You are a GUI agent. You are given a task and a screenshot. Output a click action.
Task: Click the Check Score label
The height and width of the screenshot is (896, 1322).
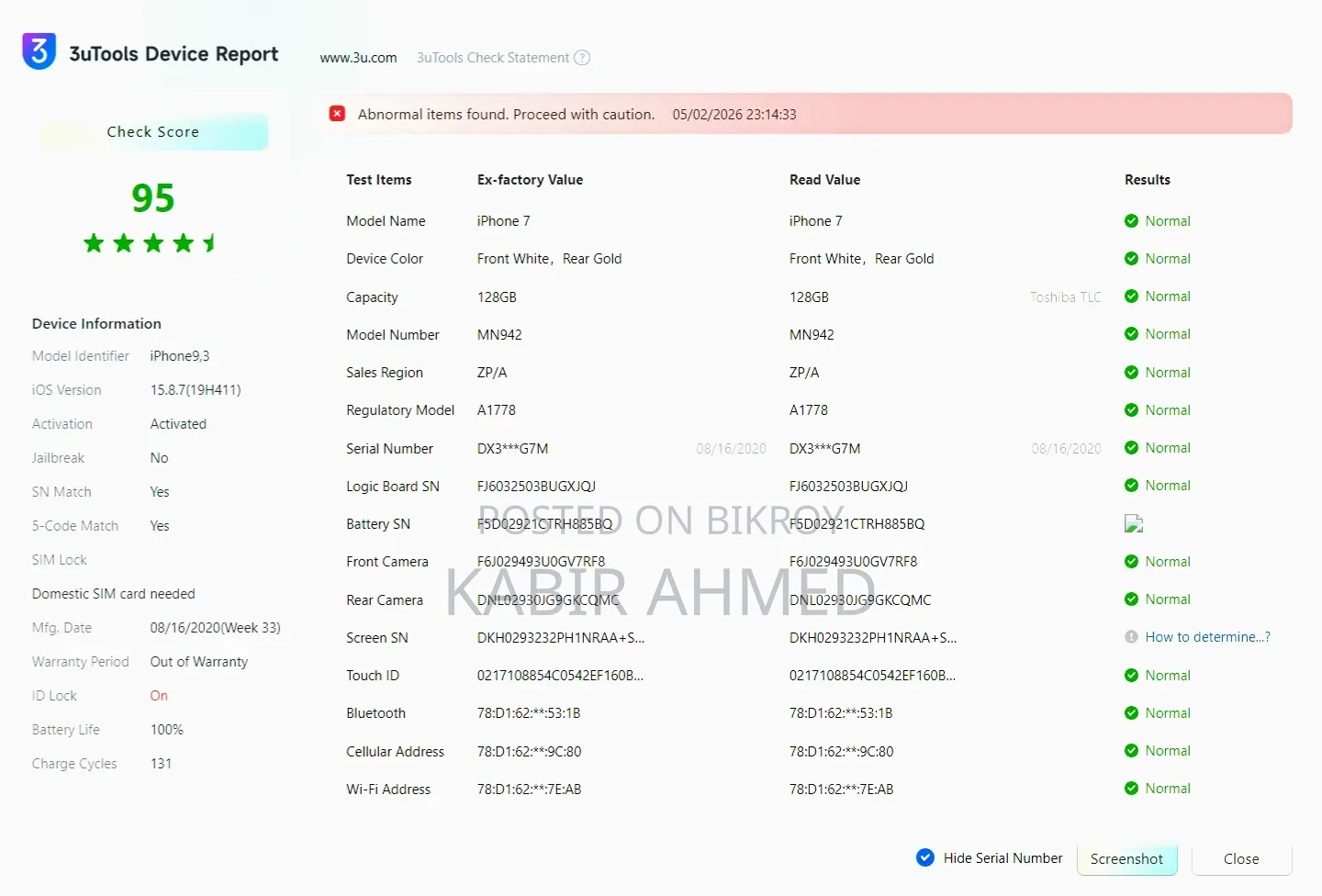click(152, 131)
